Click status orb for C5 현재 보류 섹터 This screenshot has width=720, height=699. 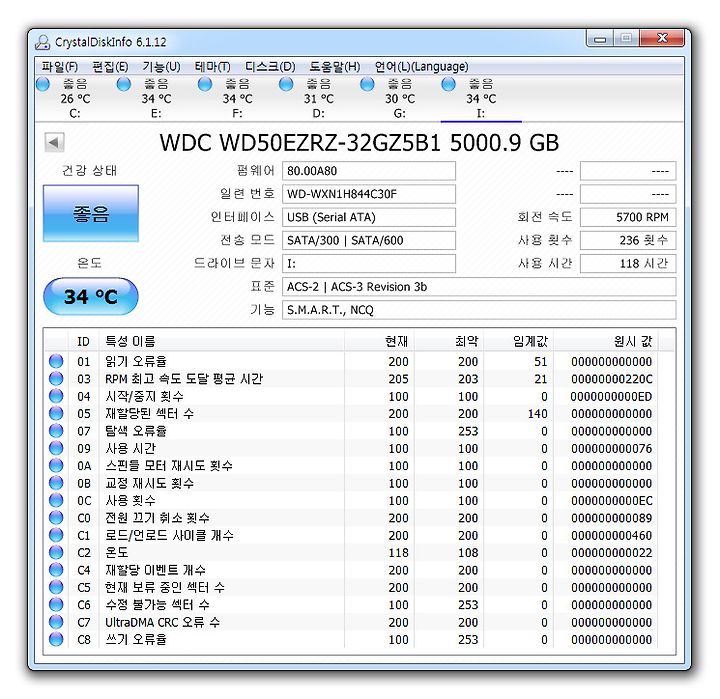[56, 587]
